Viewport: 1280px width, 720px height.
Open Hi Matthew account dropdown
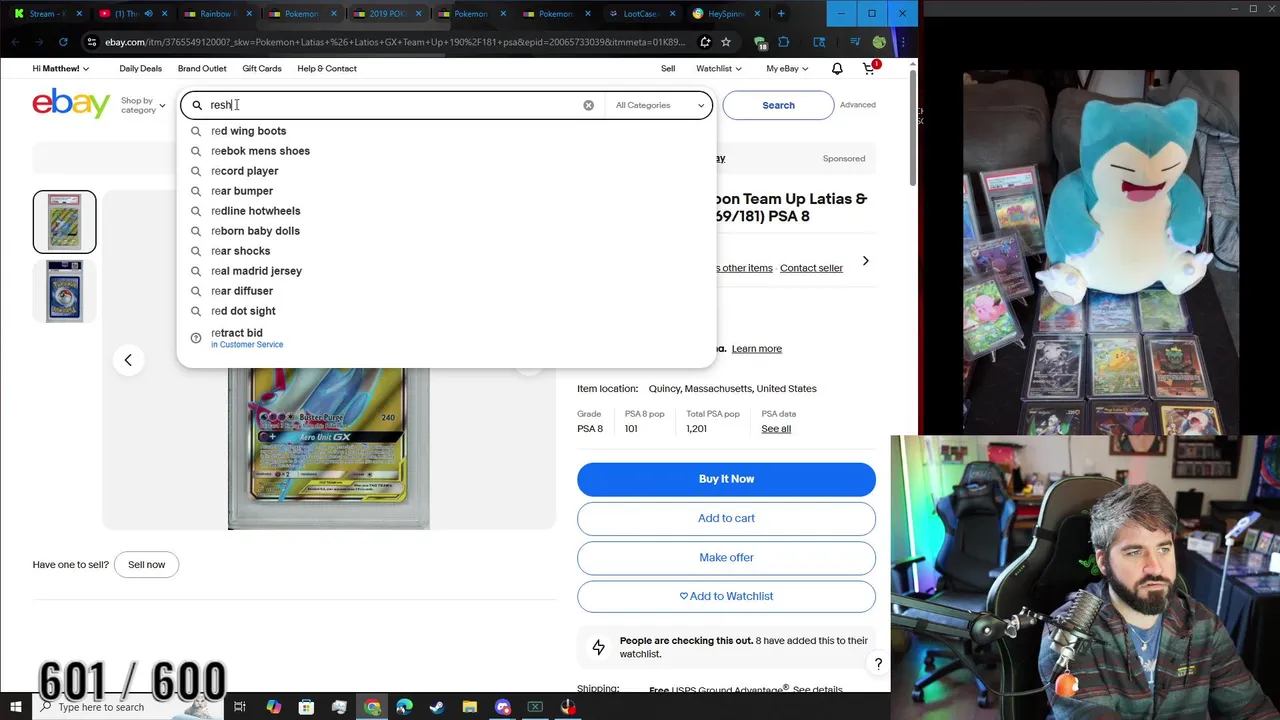[61, 69]
